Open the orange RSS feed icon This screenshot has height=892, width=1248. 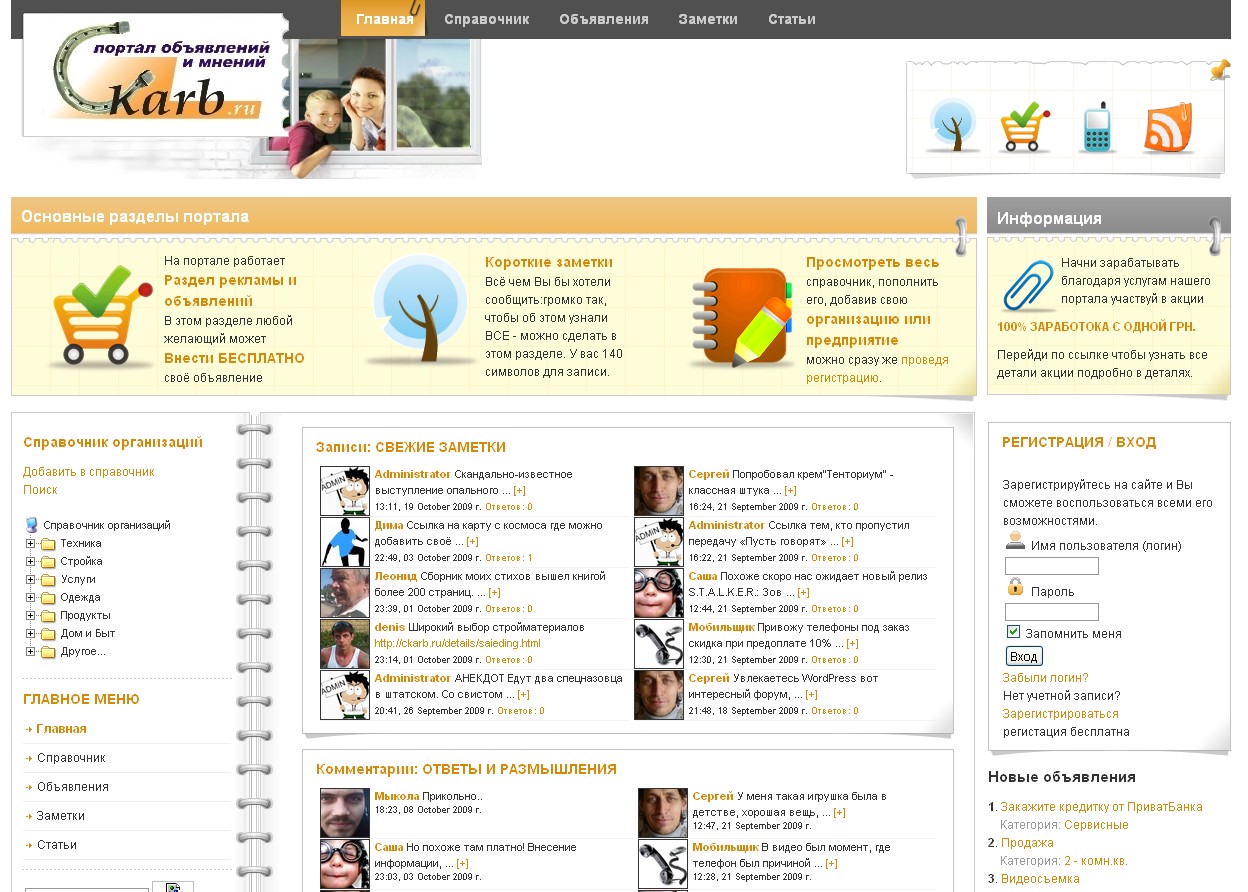click(1168, 128)
